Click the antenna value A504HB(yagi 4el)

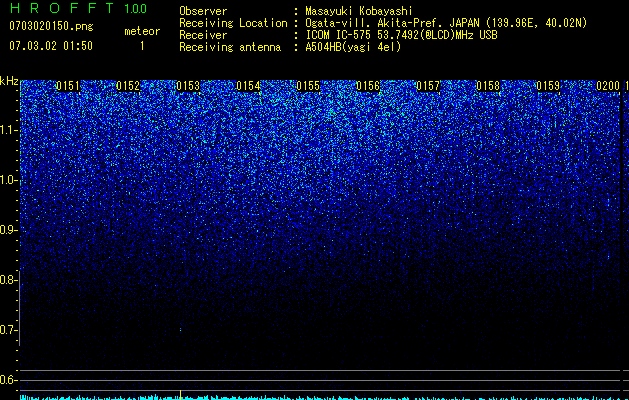[353, 47]
